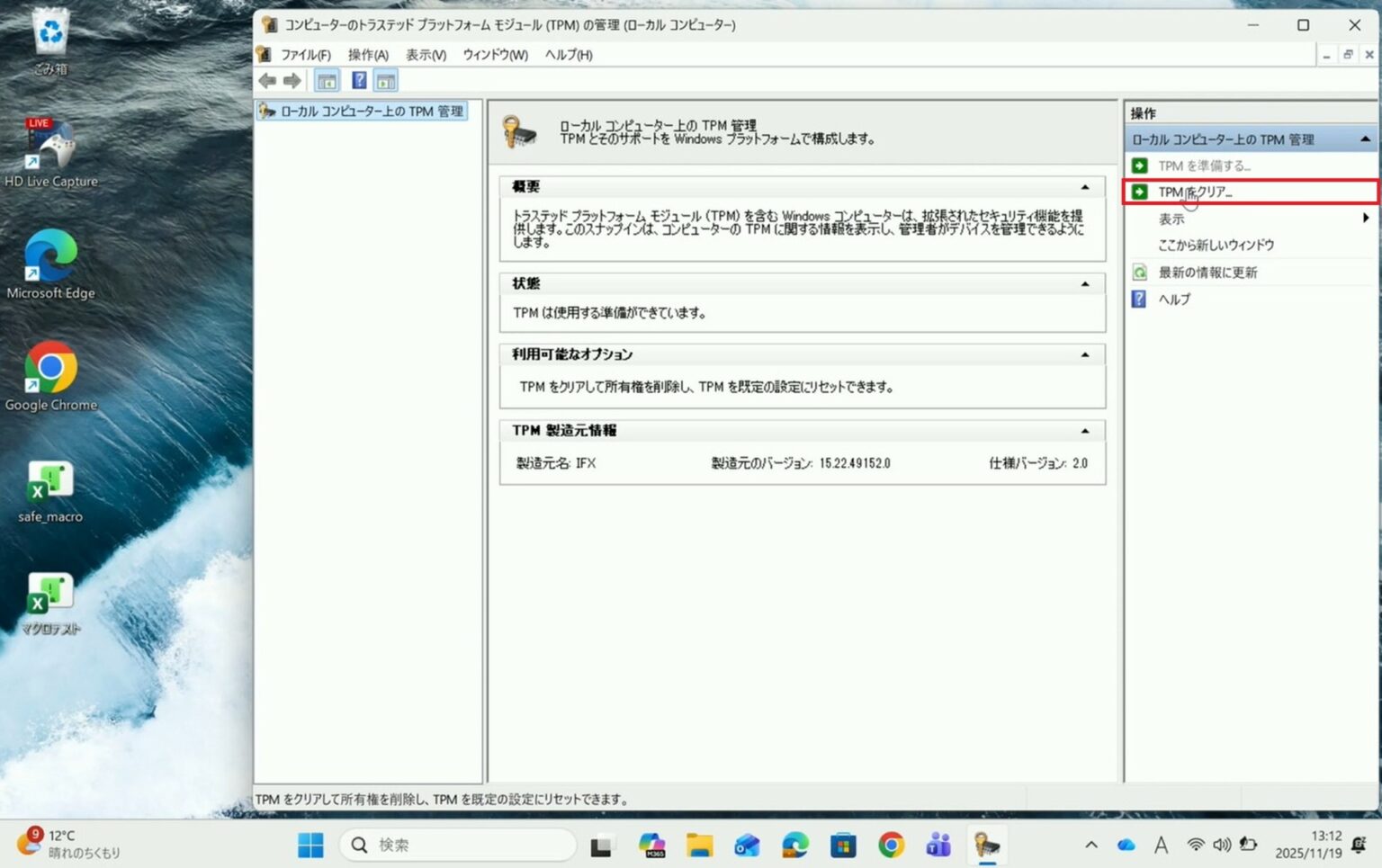Click the ヘルプ icon in the 操作 pane
The height and width of the screenshot is (868, 1382).
[x=1137, y=299]
